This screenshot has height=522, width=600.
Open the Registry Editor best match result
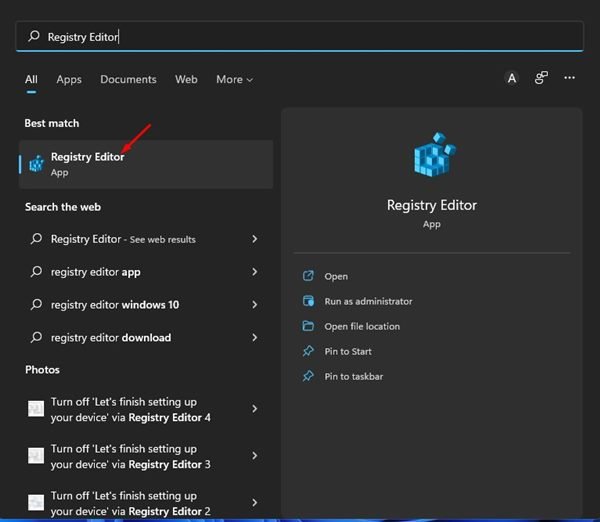(146, 164)
